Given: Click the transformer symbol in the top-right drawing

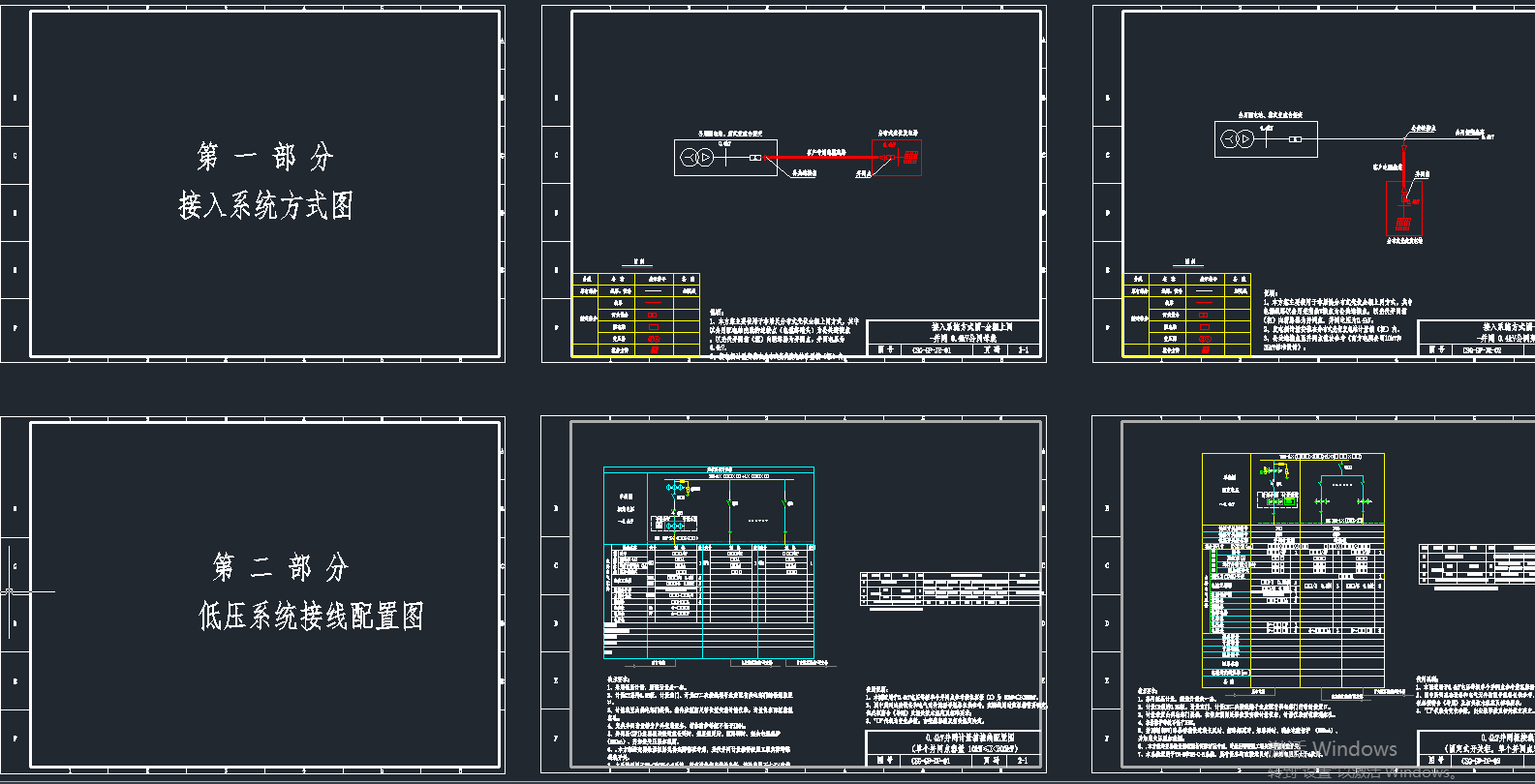Looking at the screenshot, I should tap(1237, 138).
